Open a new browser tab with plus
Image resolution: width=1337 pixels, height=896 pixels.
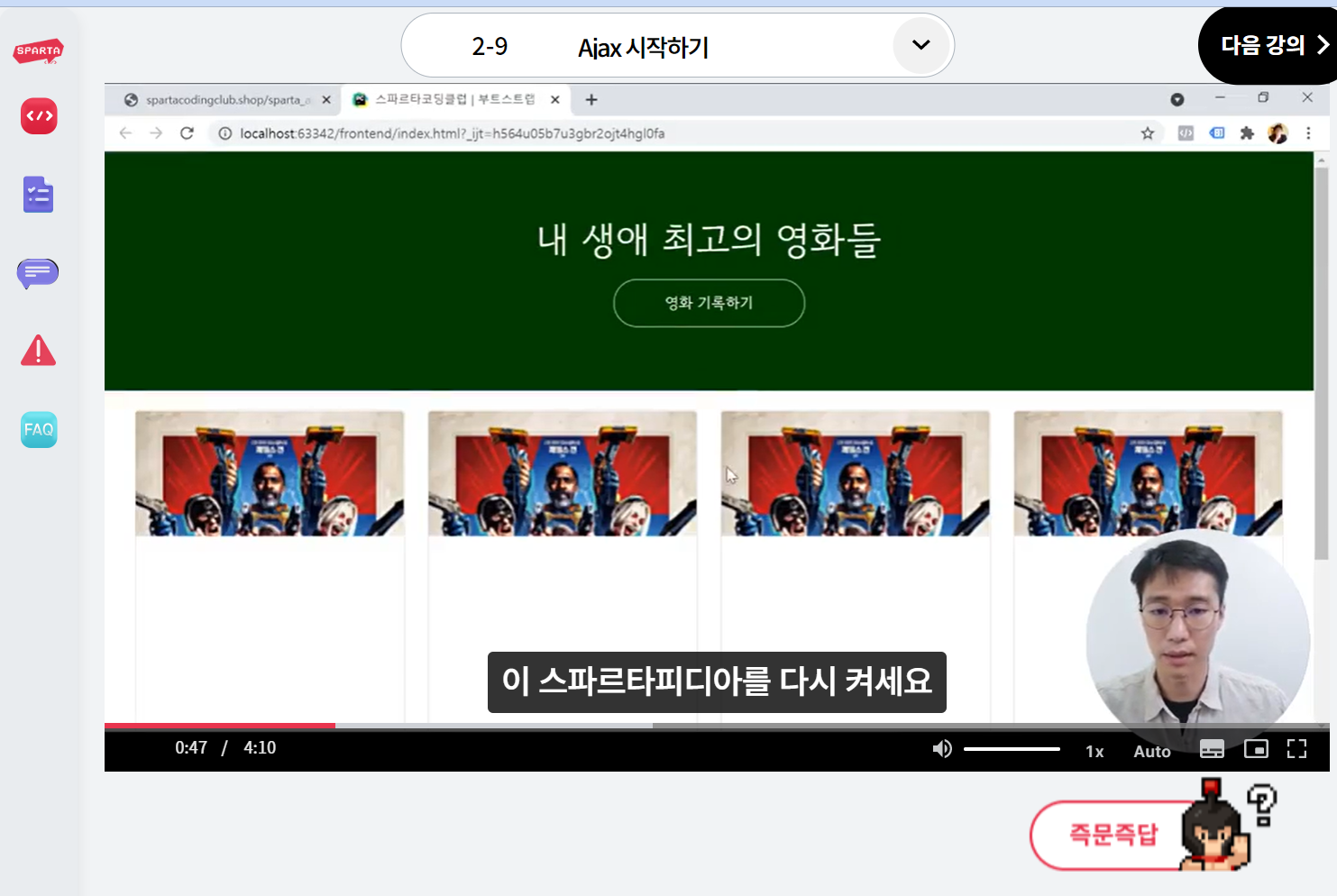(x=591, y=100)
